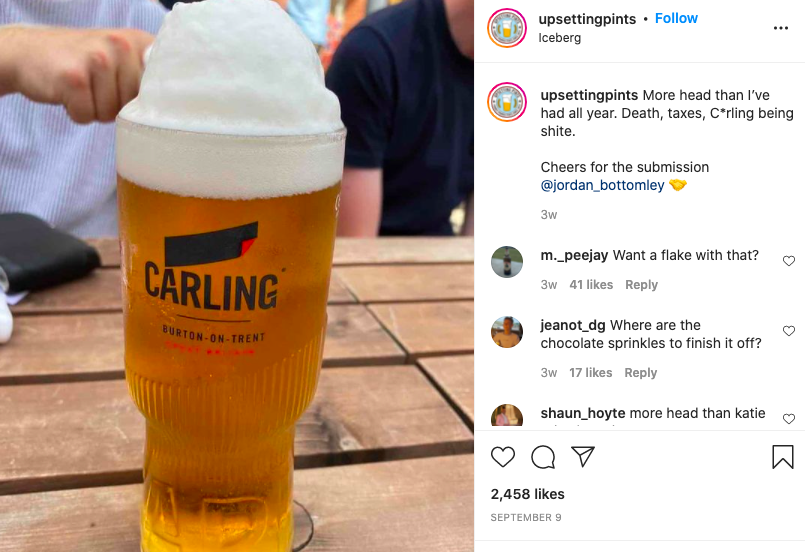Like m._peejay's comment heart
The height and width of the screenshot is (552, 805).
pos(789,261)
